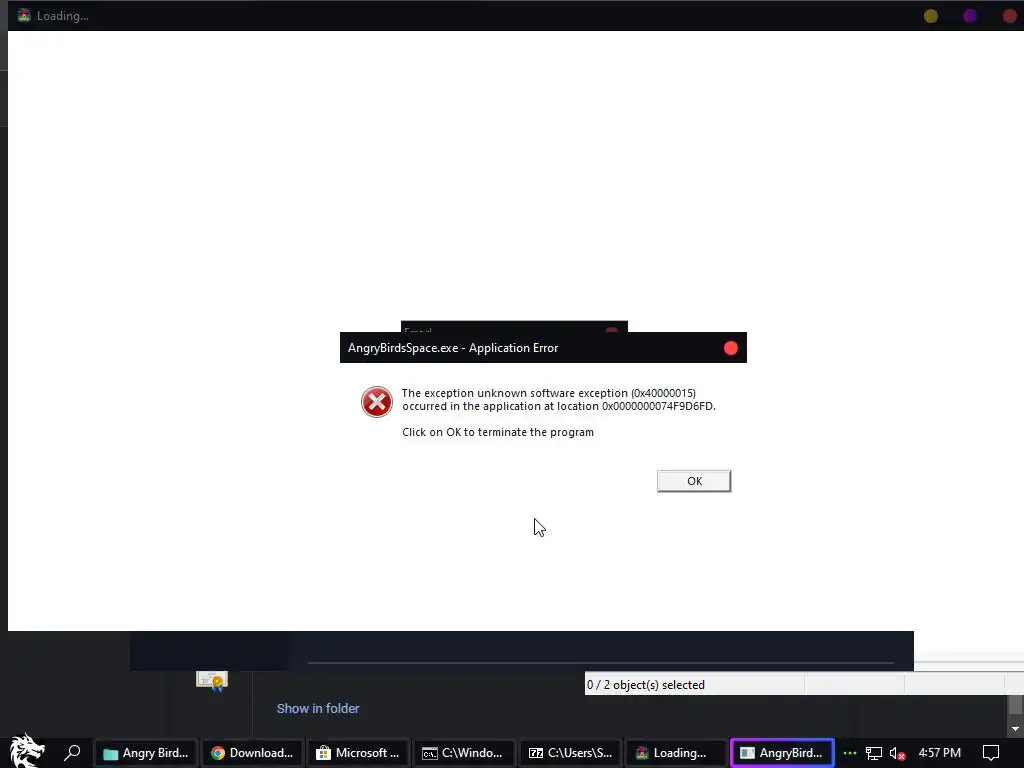
Task: Switch to the C:\Windo... command prompt taskbar item
Action: (x=464, y=753)
